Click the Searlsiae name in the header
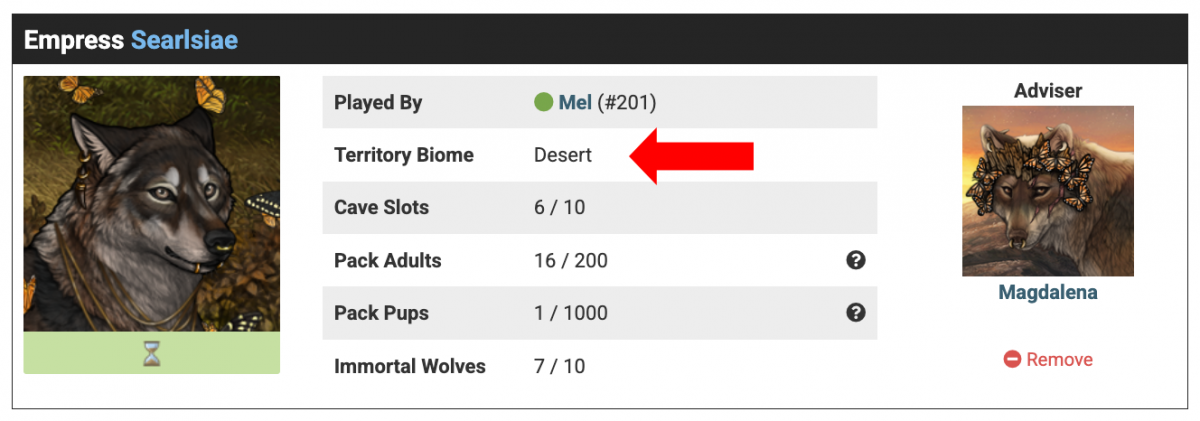 [184, 41]
